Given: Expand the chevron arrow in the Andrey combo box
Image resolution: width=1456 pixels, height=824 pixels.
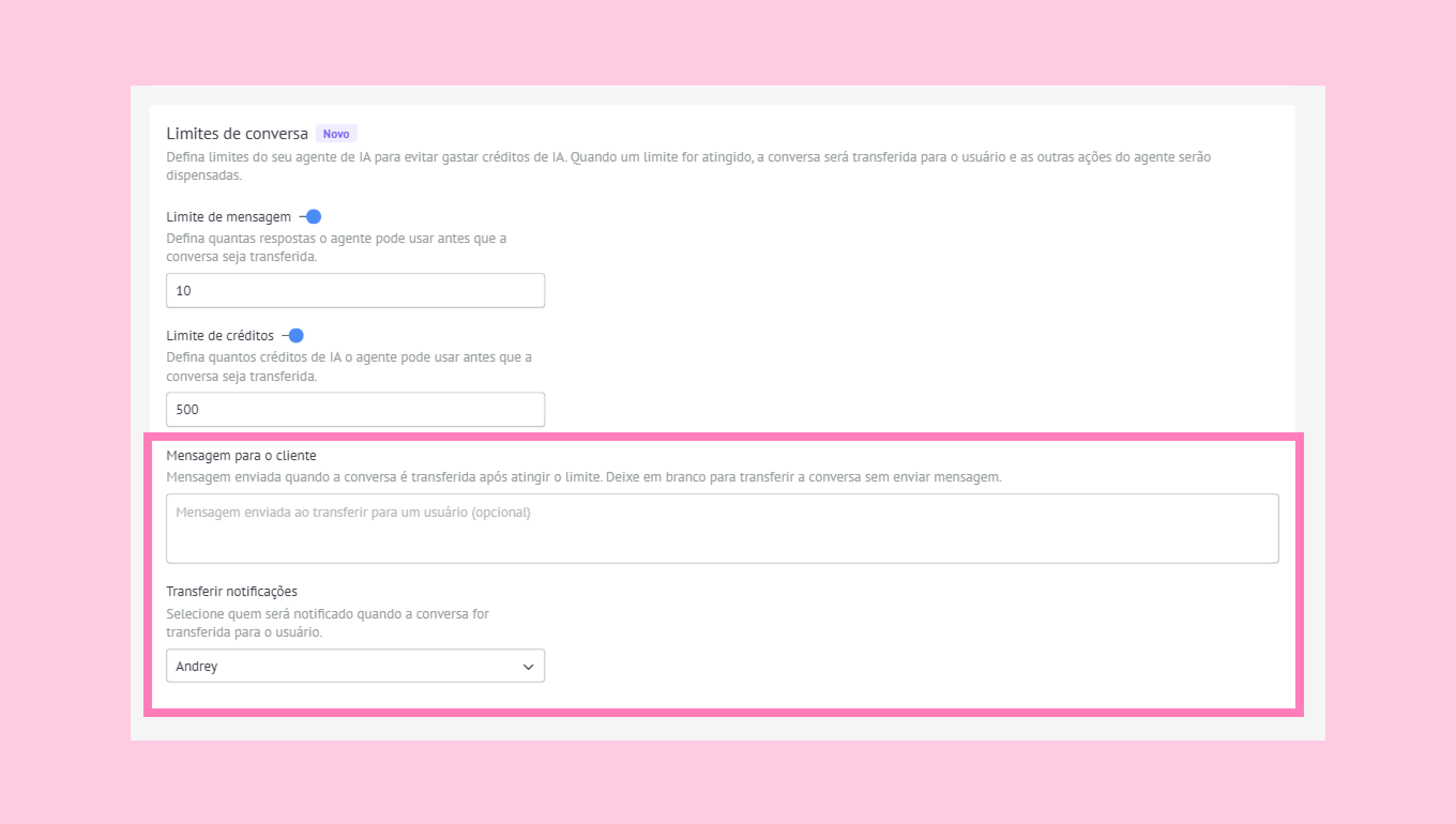Looking at the screenshot, I should (528, 667).
